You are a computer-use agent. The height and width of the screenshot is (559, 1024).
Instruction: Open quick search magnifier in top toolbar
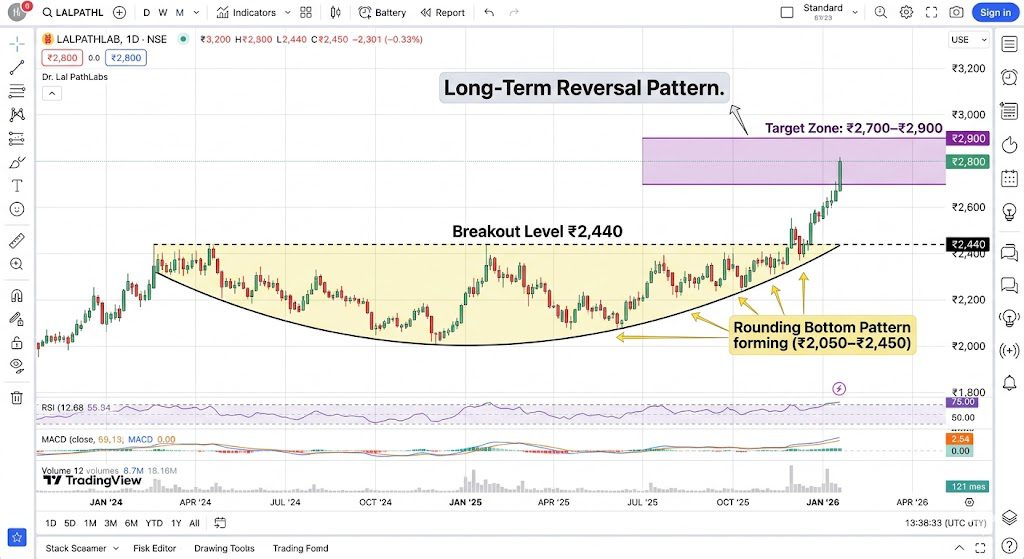pyautogui.click(x=880, y=12)
